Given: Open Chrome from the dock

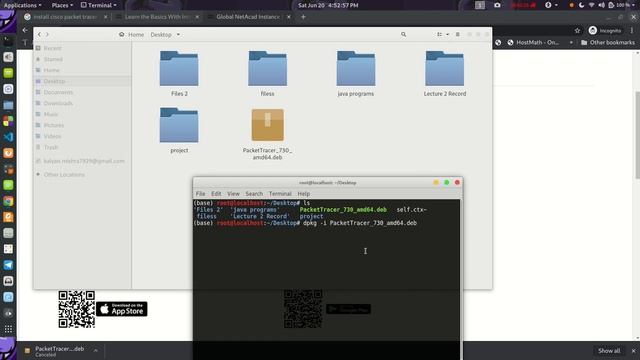Looking at the screenshot, I should pos(8,201).
